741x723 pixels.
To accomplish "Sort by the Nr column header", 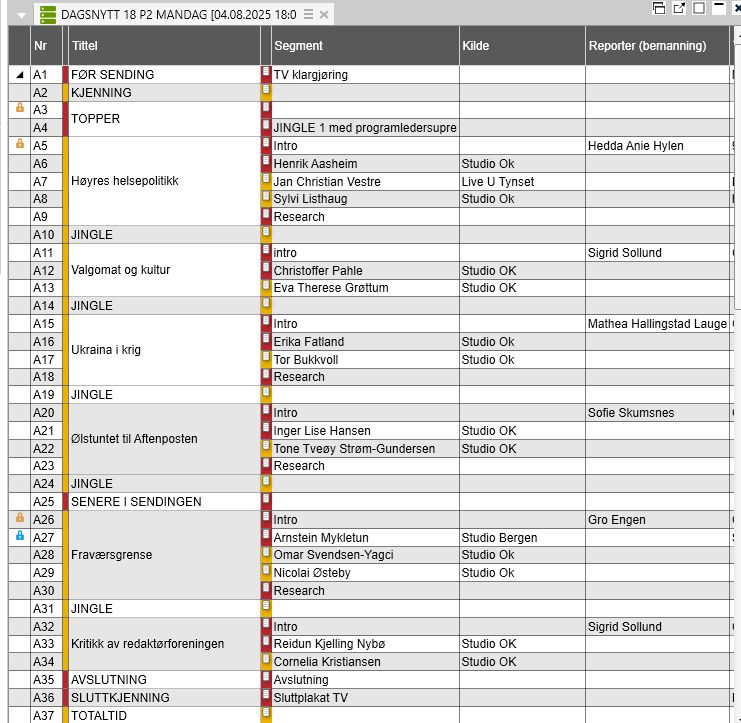I will (x=46, y=46).
